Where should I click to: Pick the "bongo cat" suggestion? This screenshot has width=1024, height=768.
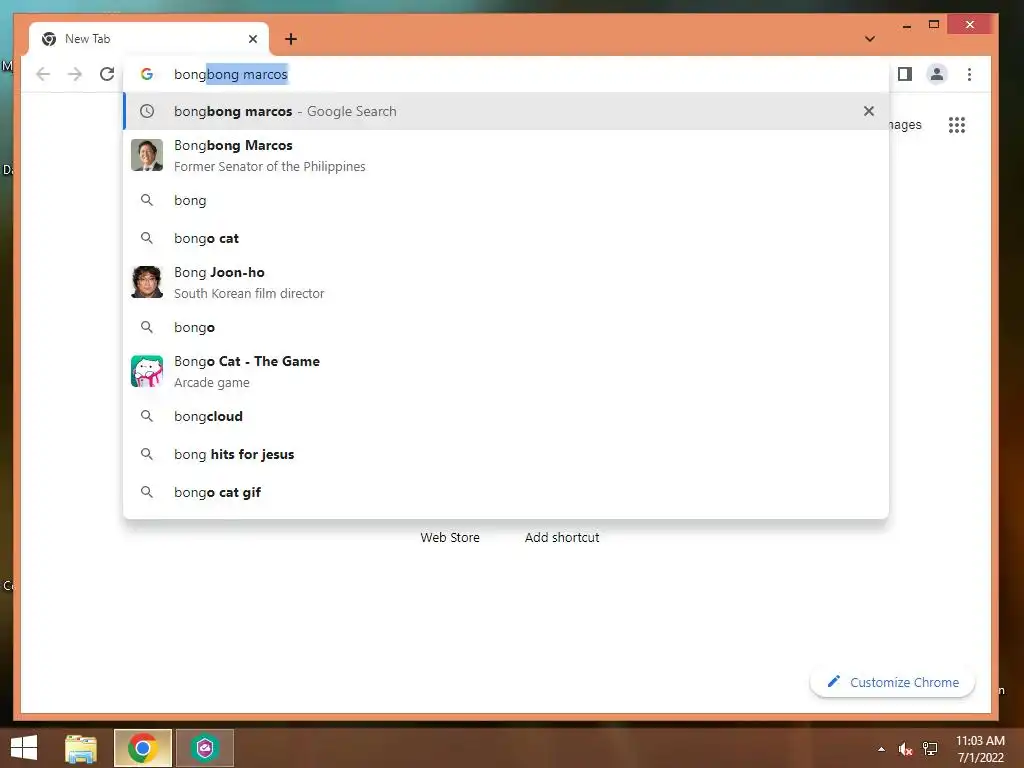[x=506, y=238]
